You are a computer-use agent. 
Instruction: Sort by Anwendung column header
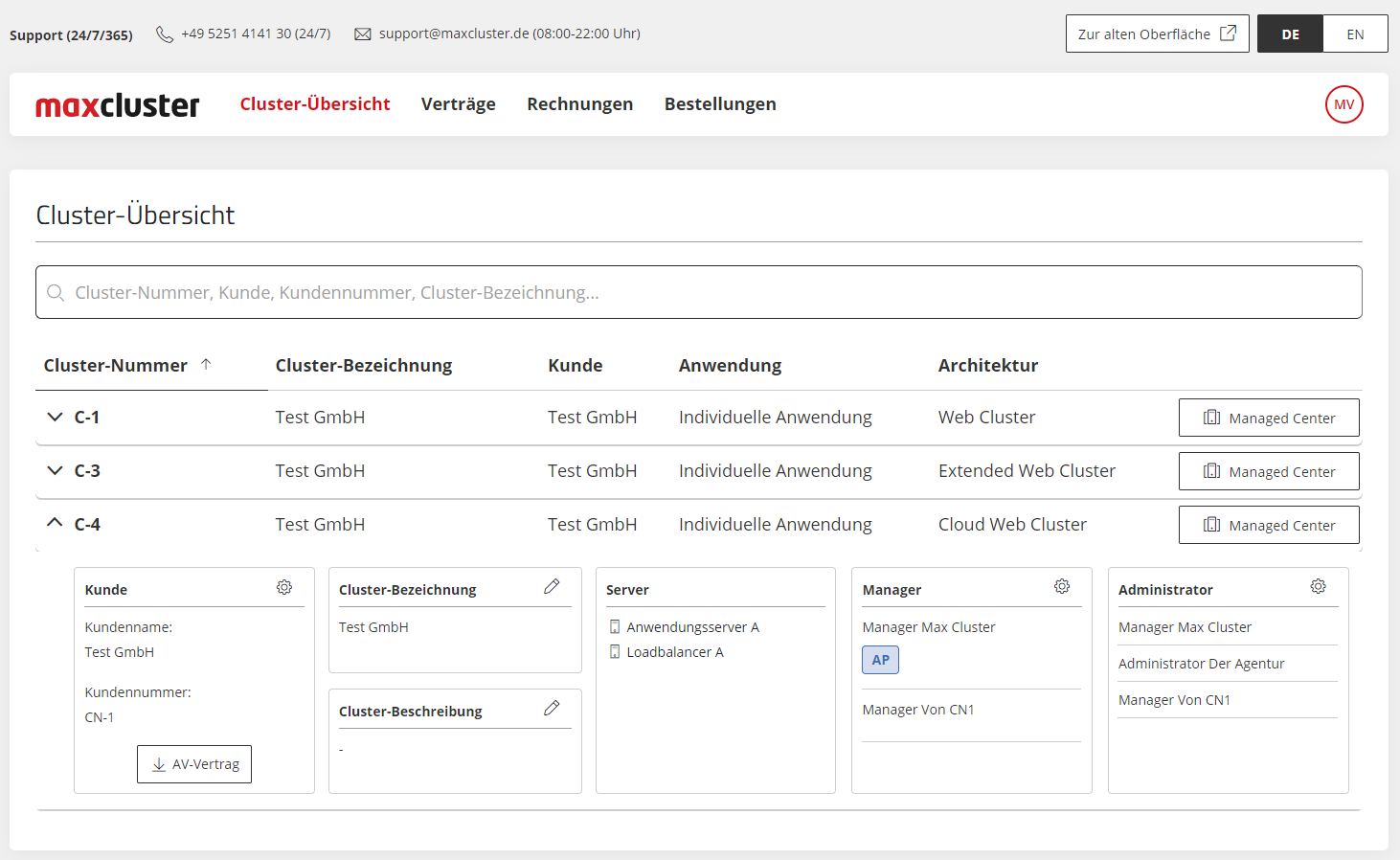pos(731,365)
